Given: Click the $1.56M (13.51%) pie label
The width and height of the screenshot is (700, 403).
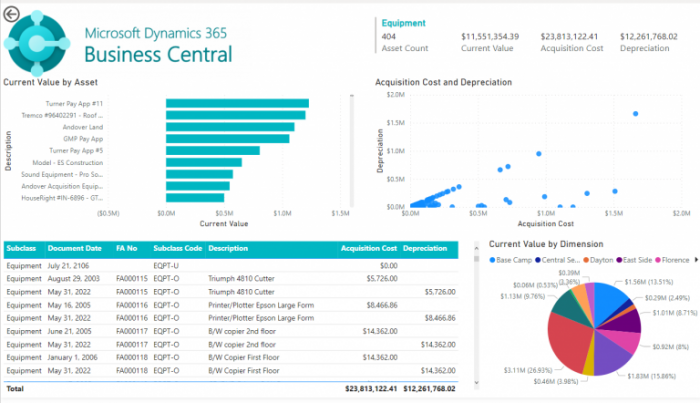Looking at the screenshot, I should coord(649,282).
